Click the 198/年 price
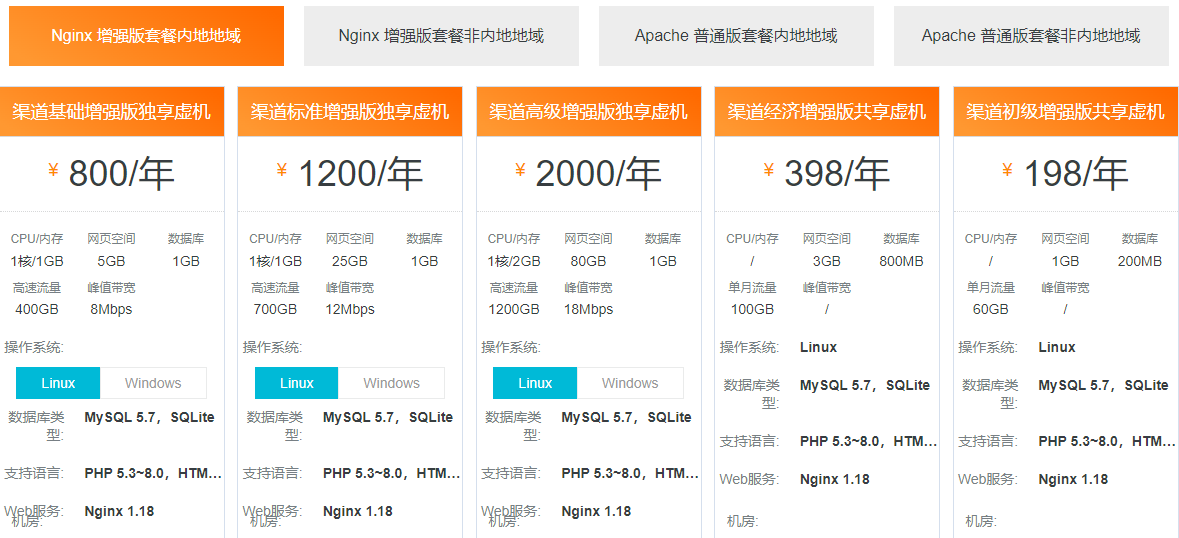The height and width of the screenshot is (538, 1179). (x=1074, y=174)
